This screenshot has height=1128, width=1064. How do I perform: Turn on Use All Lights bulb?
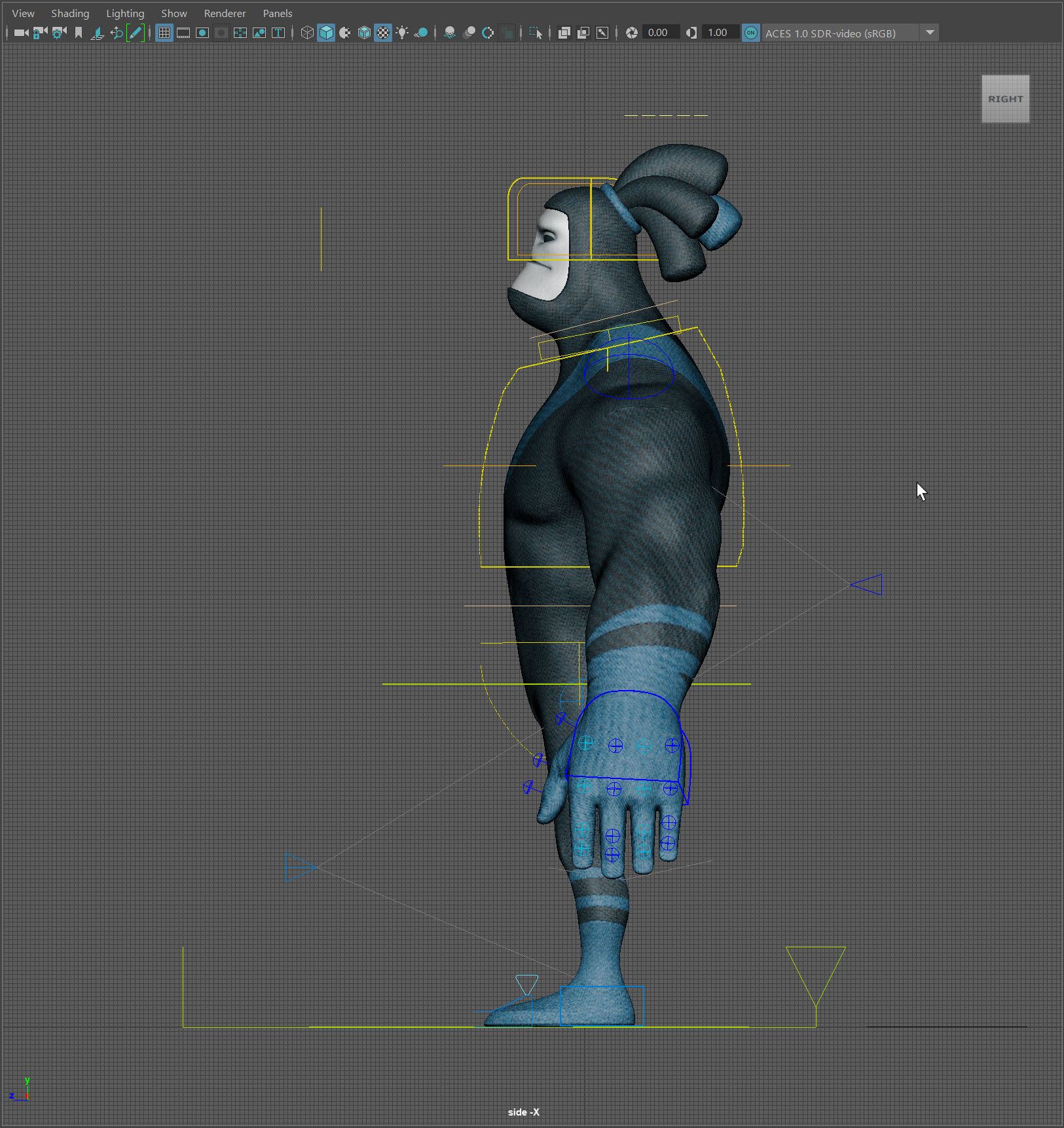tap(402, 33)
